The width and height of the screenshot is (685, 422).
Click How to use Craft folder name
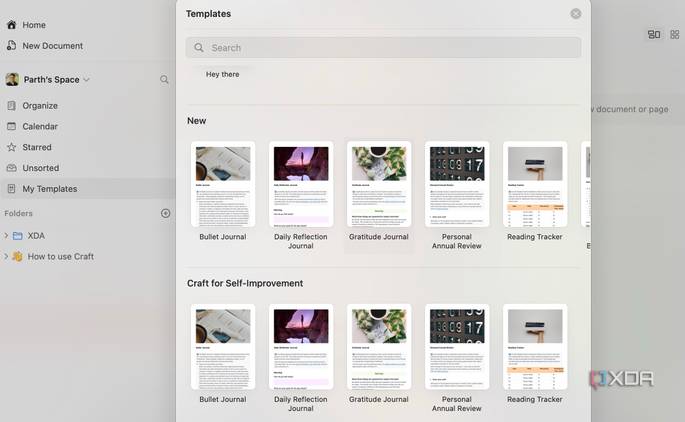click(x=61, y=256)
